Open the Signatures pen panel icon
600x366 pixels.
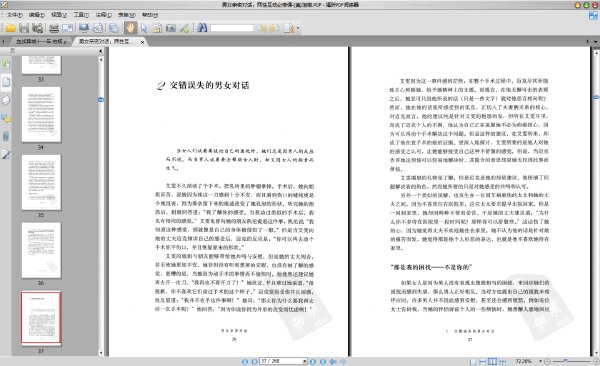point(6,155)
